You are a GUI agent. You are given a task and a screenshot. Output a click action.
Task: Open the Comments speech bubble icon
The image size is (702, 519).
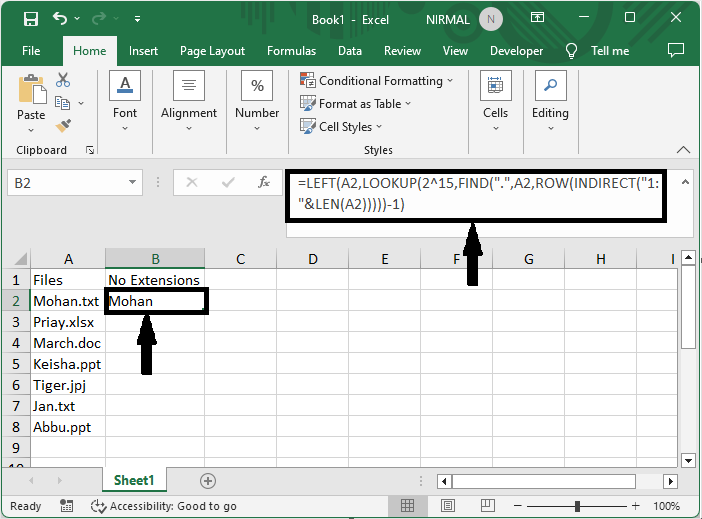click(676, 50)
